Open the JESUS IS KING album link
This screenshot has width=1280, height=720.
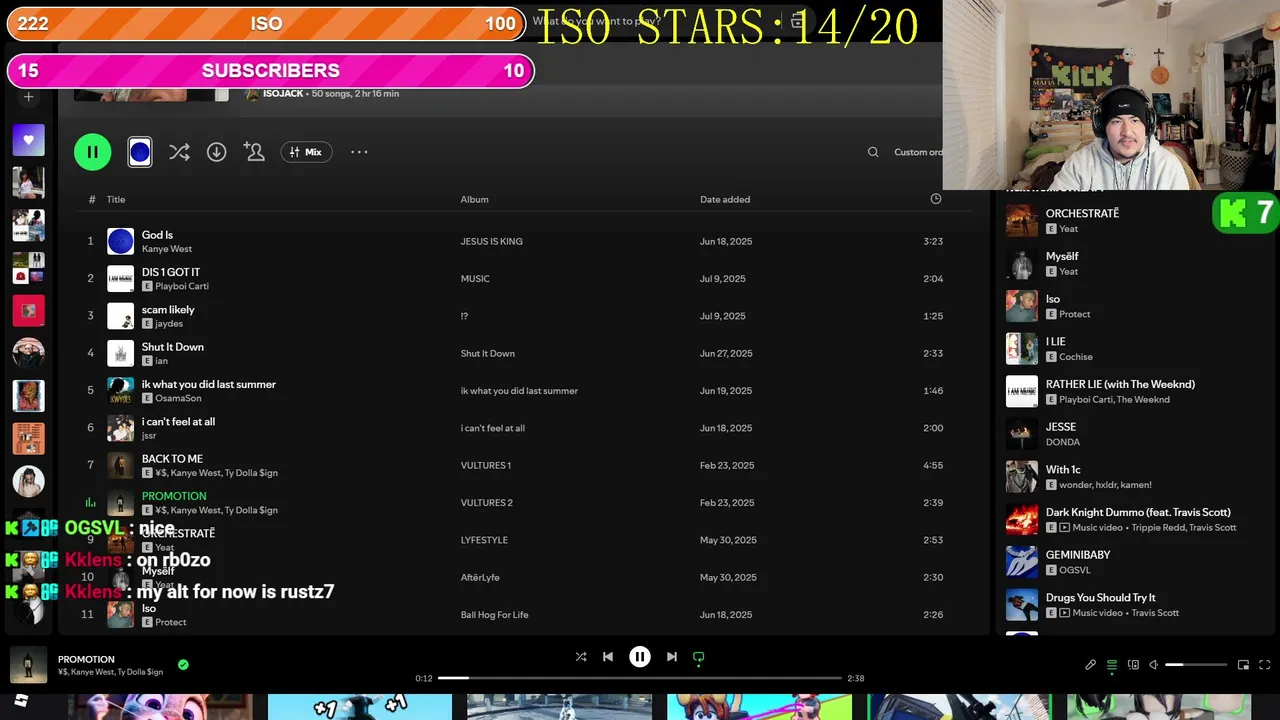pyautogui.click(x=491, y=241)
